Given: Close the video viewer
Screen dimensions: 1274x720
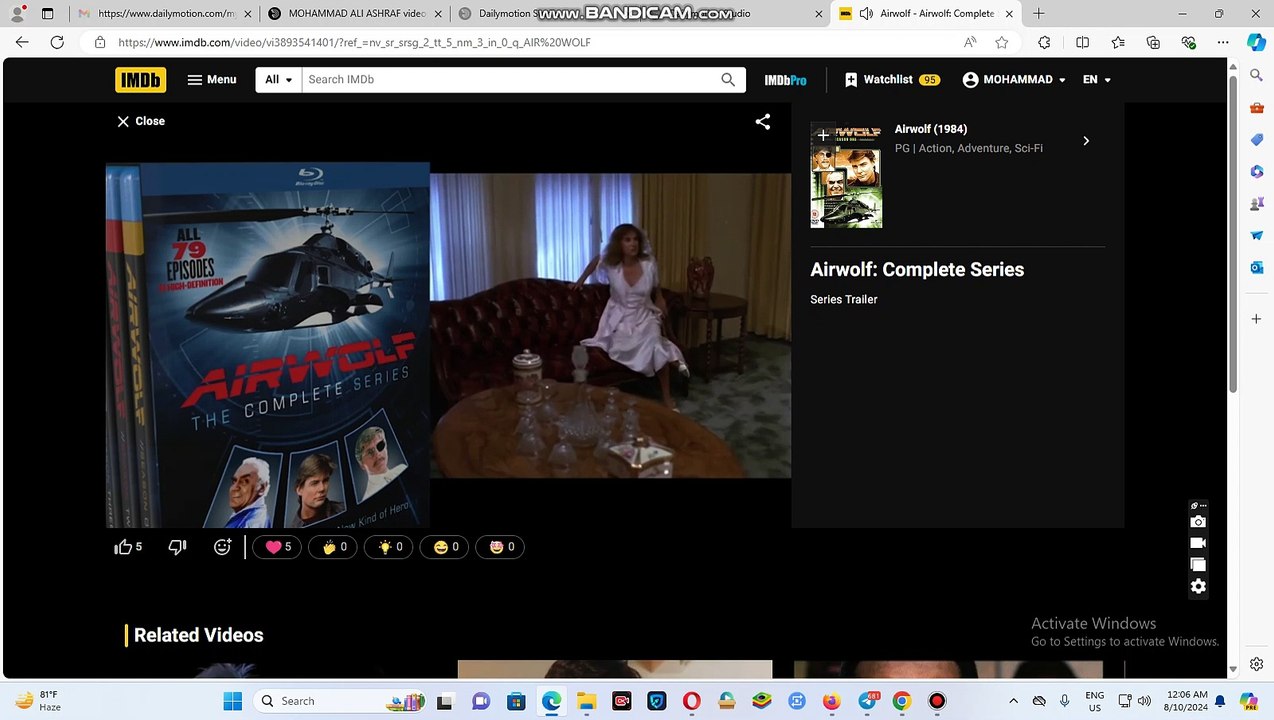Looking at the screenshot, I should point(140,121).
